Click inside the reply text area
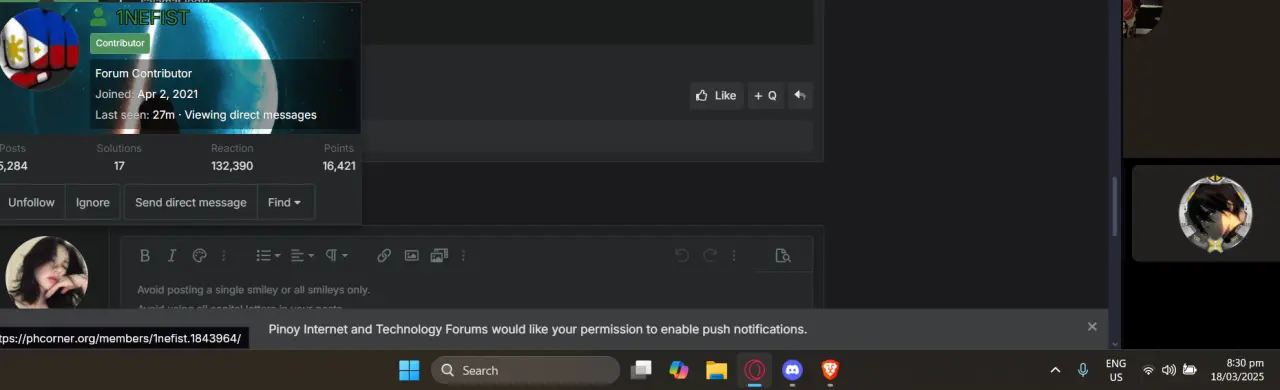 (x=467, y=292)
